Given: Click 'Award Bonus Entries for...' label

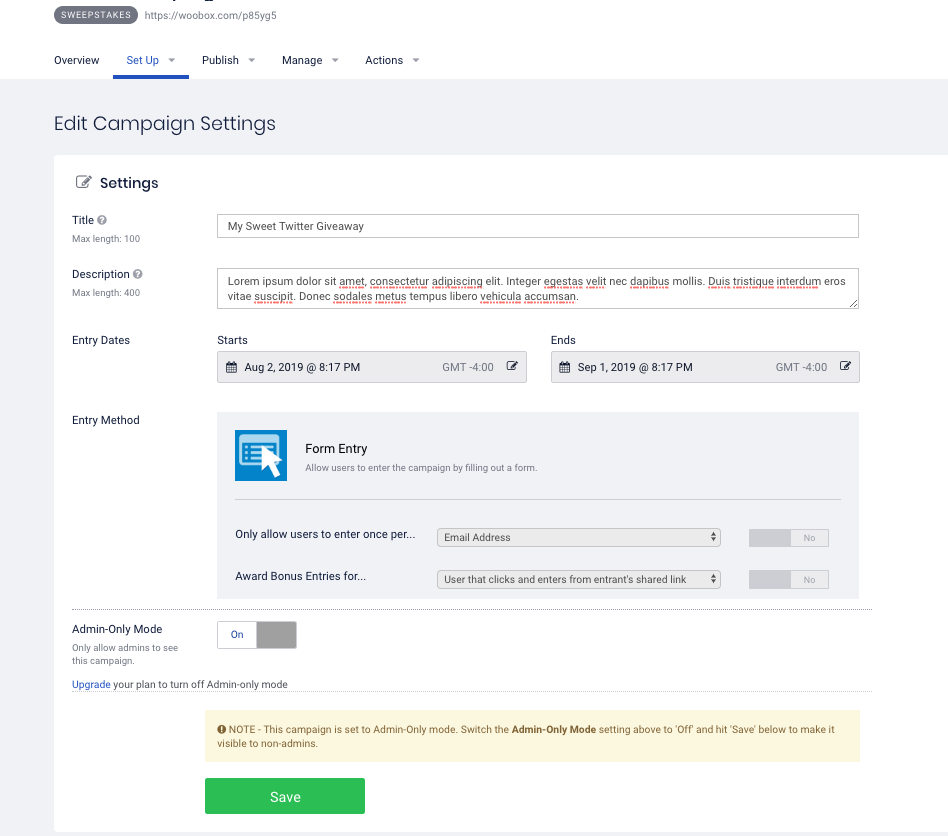Looking at the screenshot, I should tap(300, 576).
